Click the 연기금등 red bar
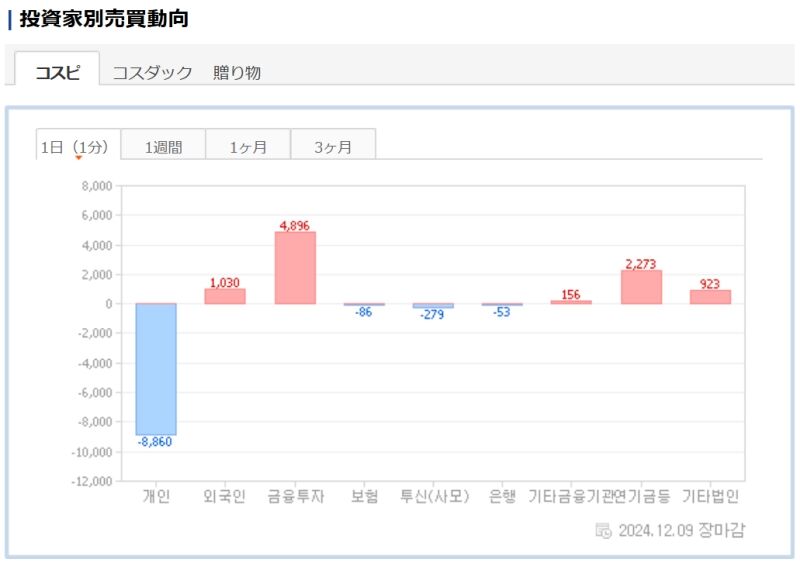800x566 pixels. coord(641,287)
